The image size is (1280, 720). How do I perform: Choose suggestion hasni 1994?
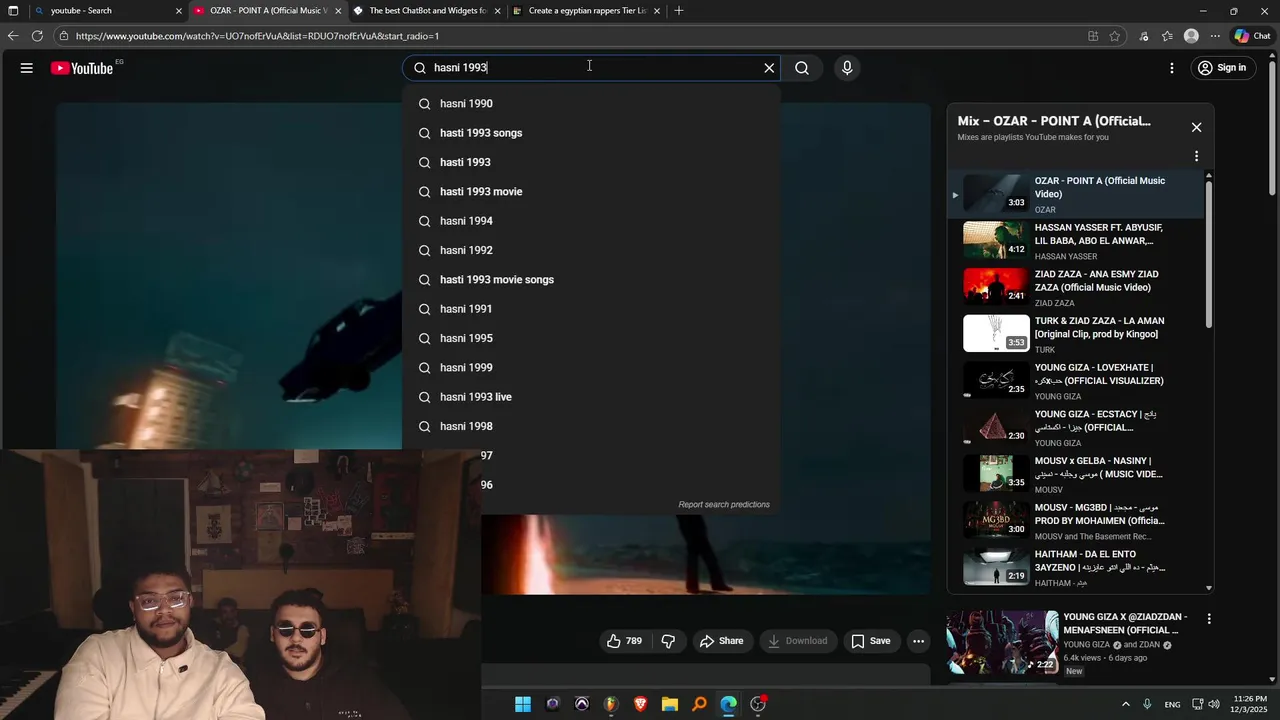tap(591, 221)
